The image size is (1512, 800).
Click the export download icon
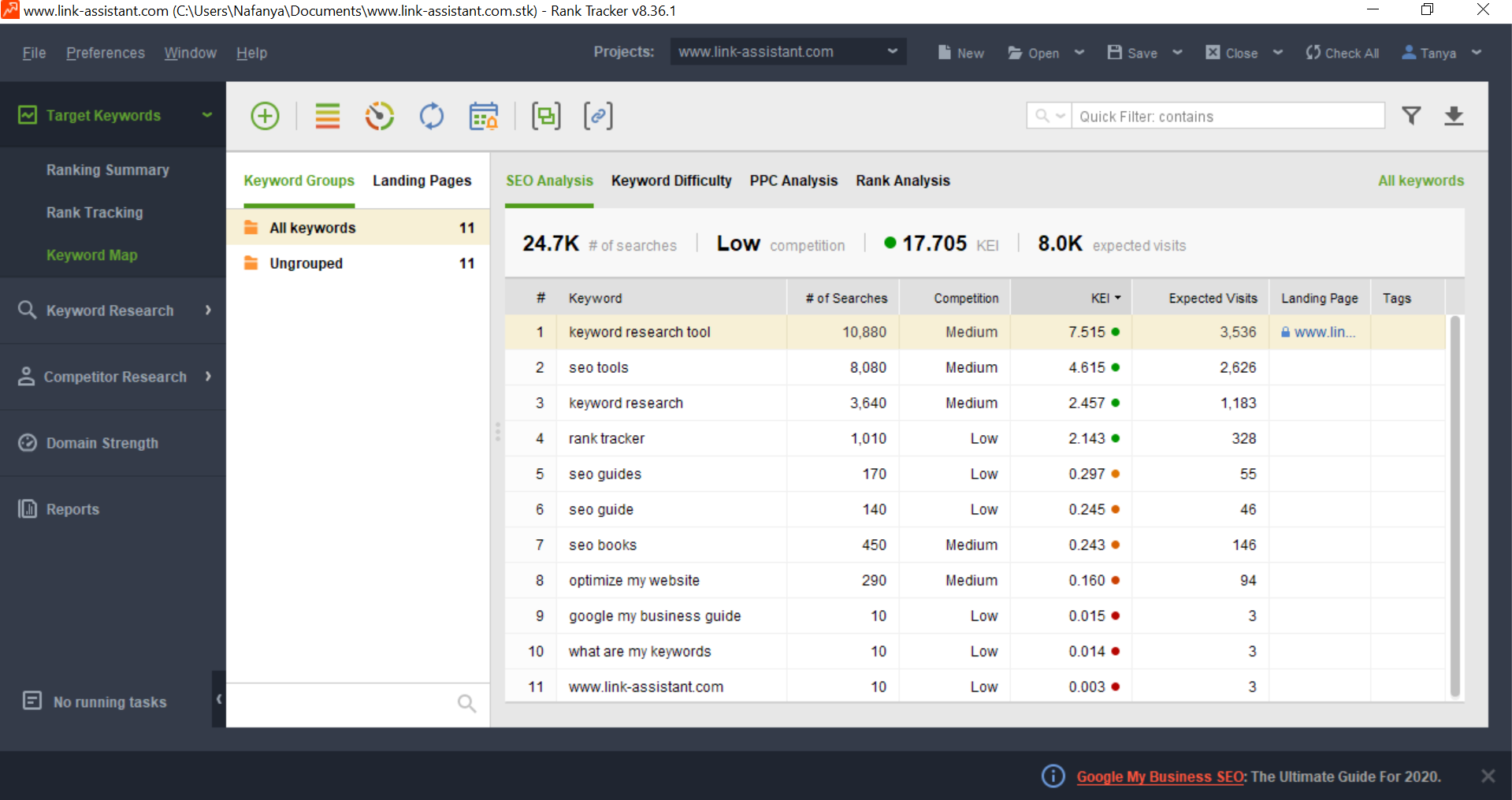pos(1454,116)
